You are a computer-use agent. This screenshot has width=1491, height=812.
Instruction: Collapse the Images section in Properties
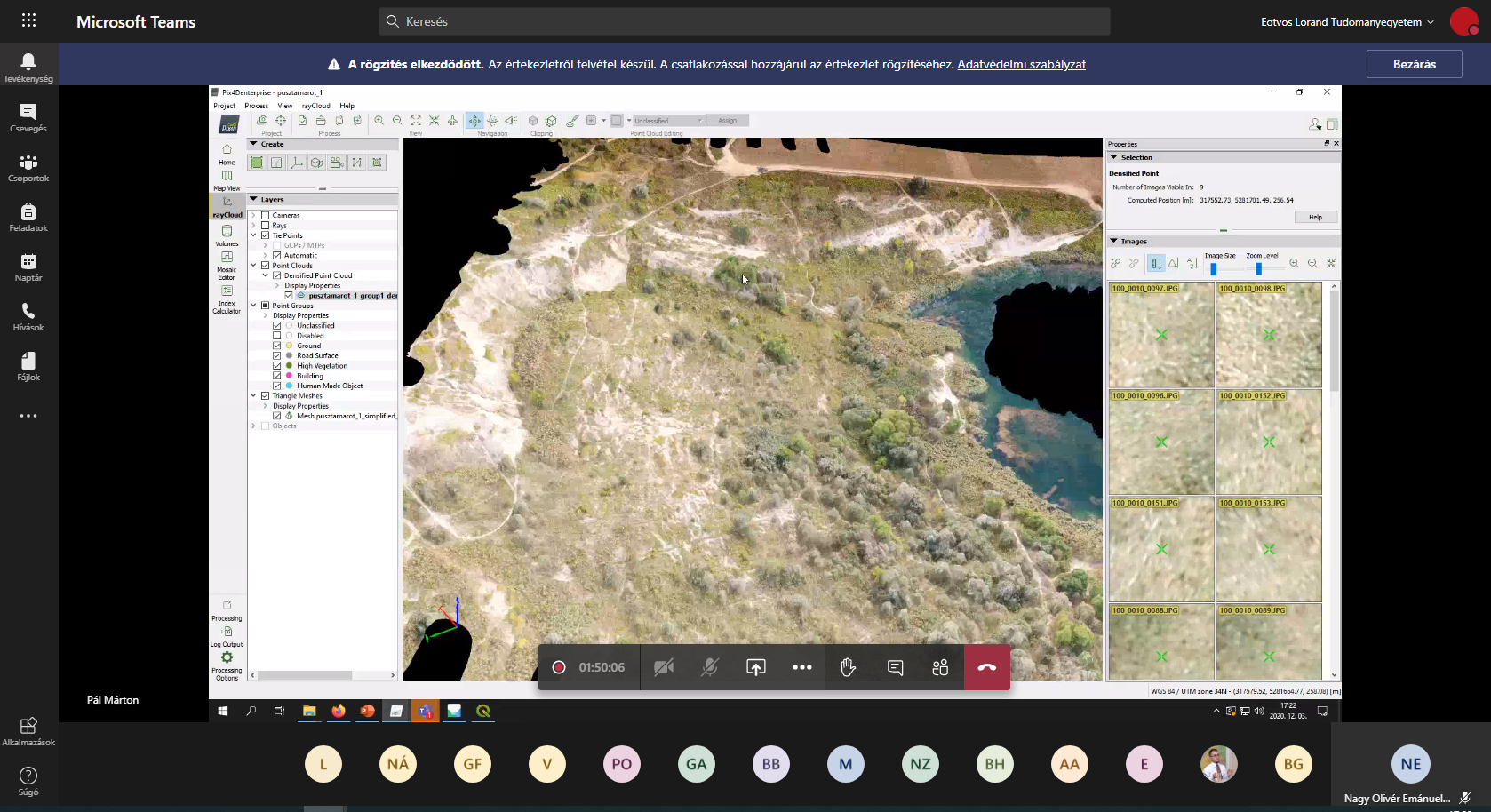point(1114,241)
